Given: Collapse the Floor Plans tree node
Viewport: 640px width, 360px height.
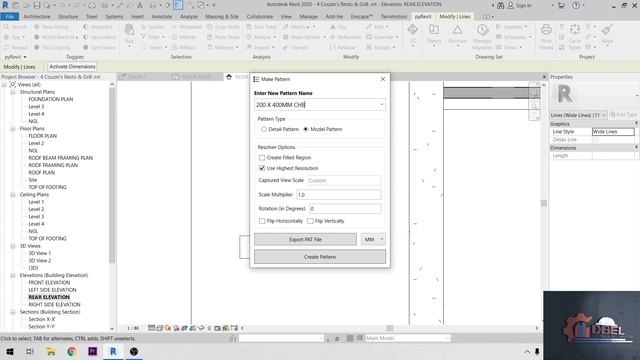Looking at the screenshot, I should (x=13, y=129).
